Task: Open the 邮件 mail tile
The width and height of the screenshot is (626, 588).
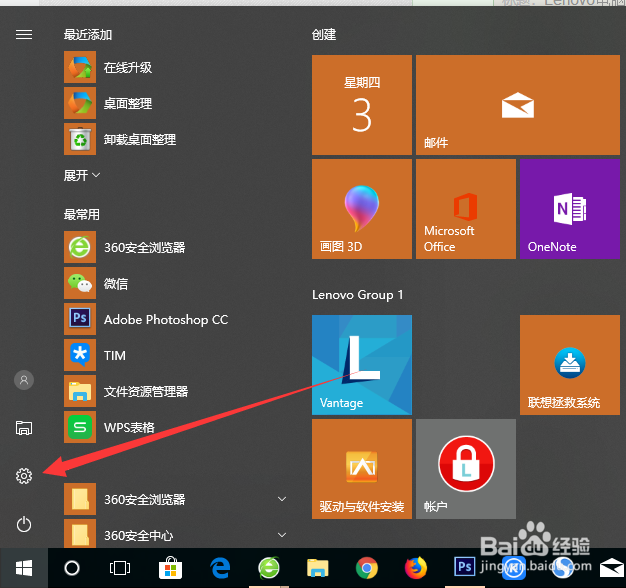Action: [518, 105]
